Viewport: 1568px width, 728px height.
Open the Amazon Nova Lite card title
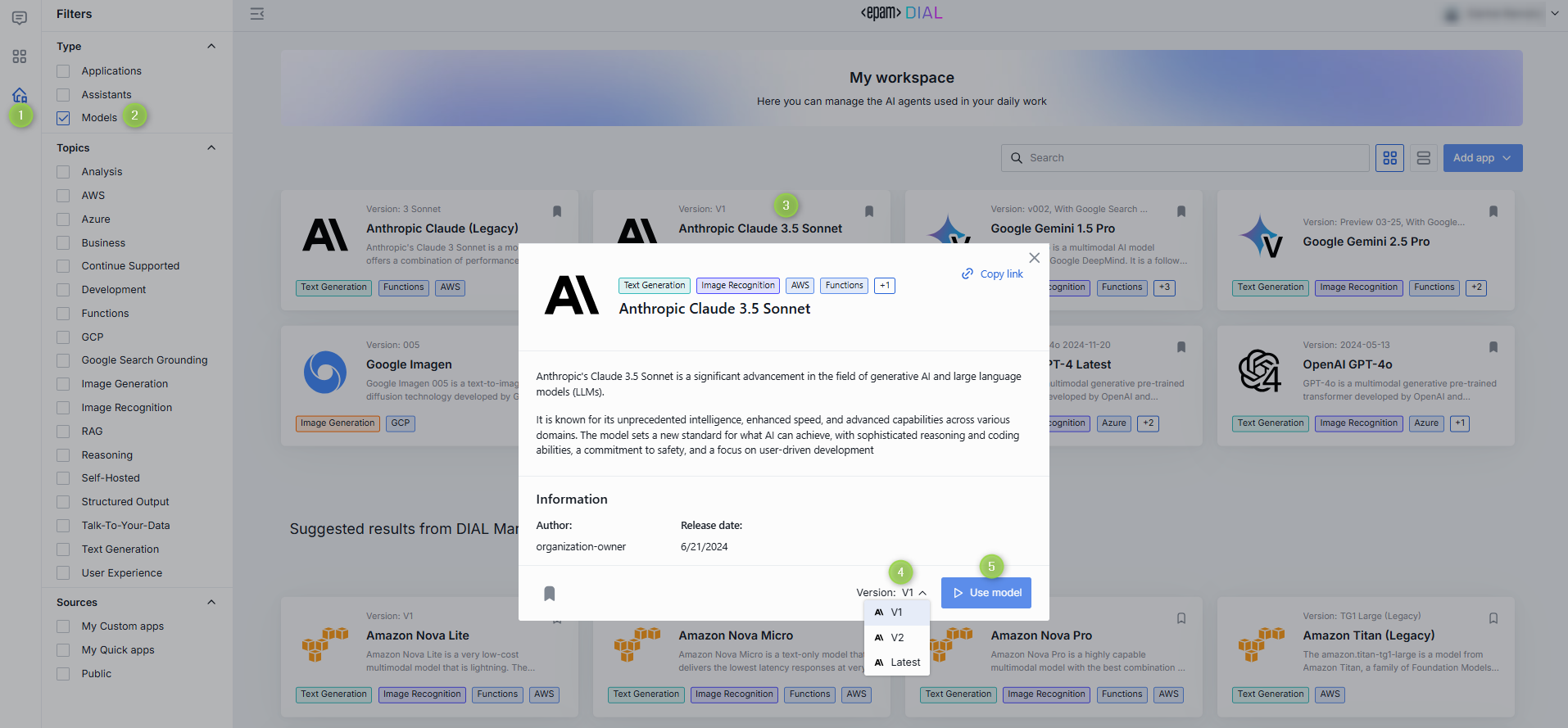tap(418, 635)
